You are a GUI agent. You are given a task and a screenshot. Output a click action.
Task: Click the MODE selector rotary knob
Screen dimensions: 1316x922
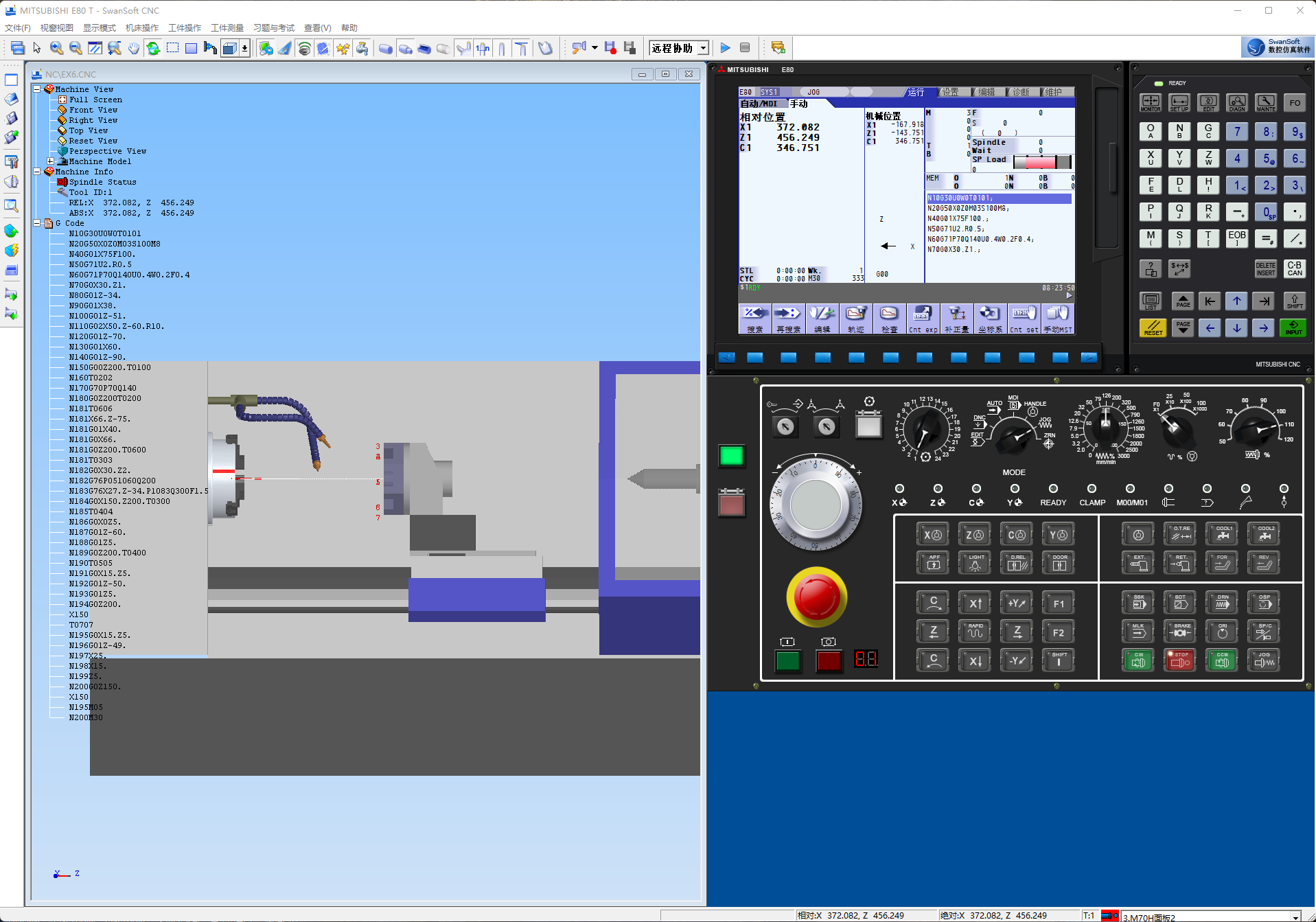click(1013, 437)
